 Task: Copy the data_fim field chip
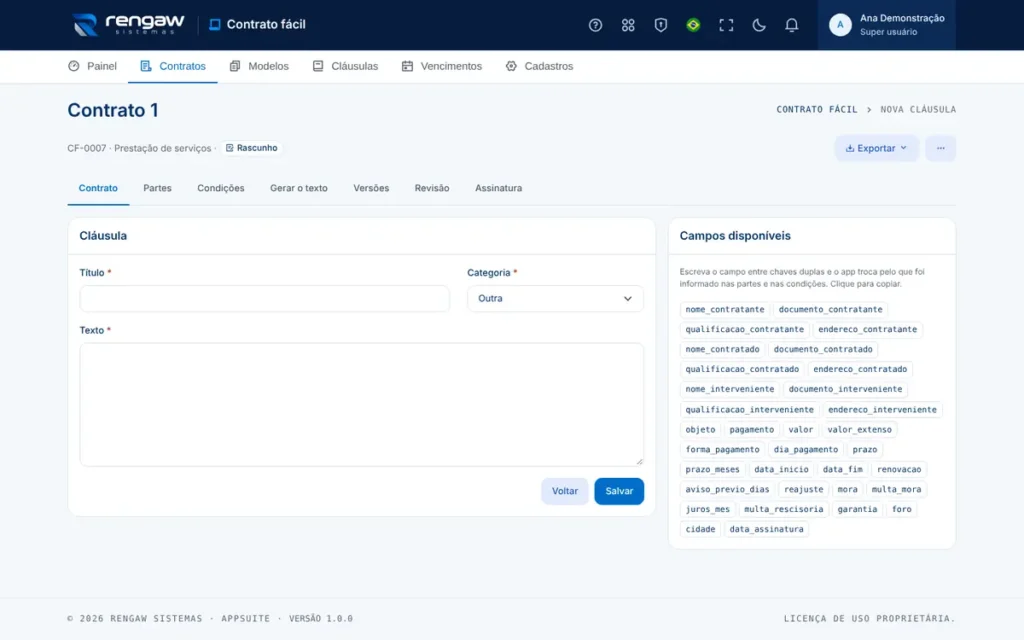(842, 470)
